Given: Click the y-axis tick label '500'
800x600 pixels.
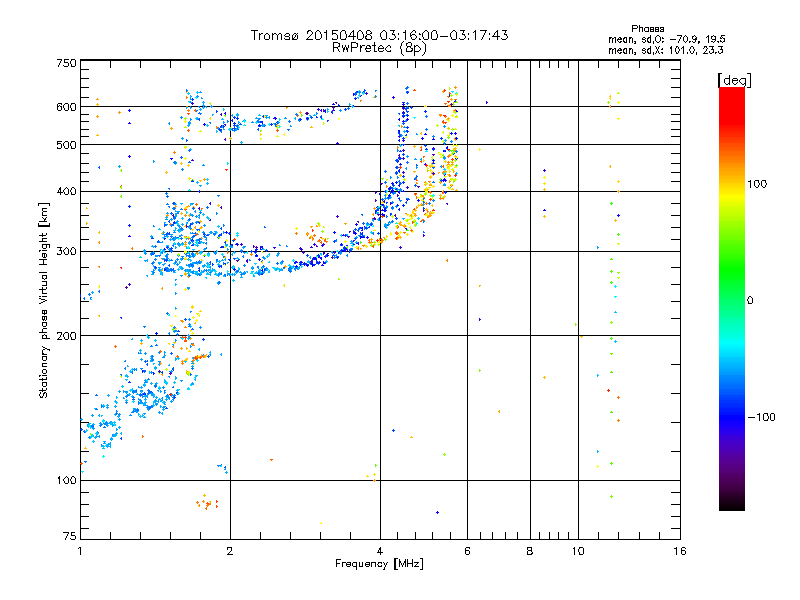Looking at the screenshot, I should pyautogui.click(x=66, y=145).
